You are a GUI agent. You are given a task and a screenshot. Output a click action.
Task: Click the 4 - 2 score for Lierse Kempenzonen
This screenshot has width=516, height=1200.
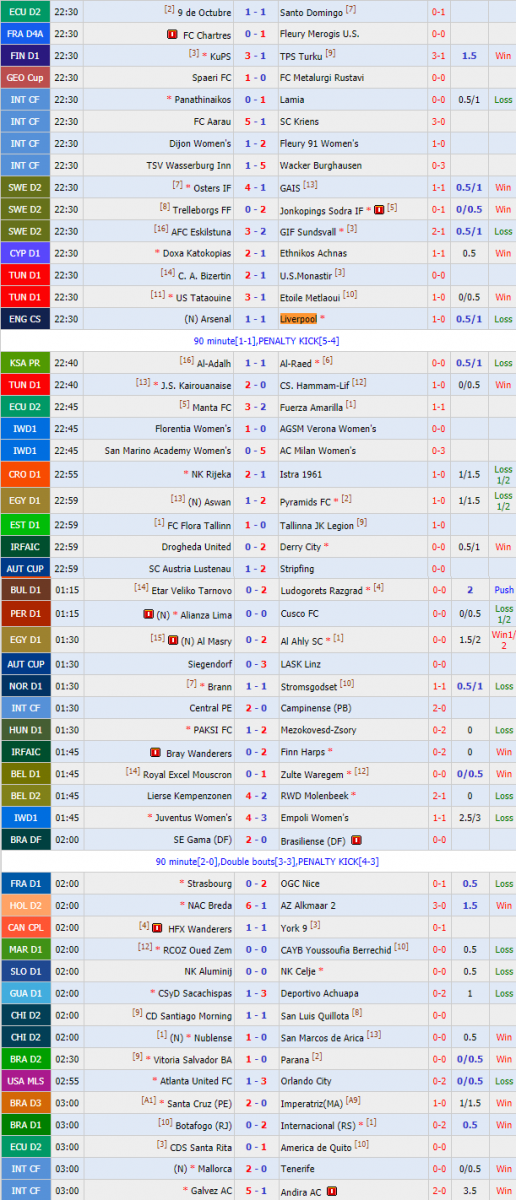(255, 796)
